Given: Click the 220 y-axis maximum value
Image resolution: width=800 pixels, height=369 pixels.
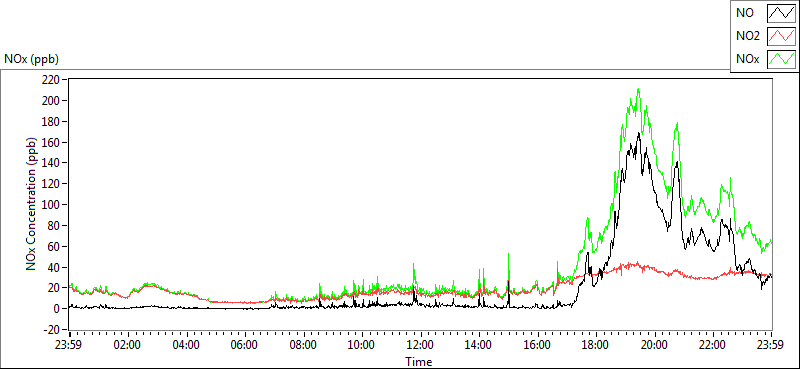Looking at the screenshot, I should [52, 80].
